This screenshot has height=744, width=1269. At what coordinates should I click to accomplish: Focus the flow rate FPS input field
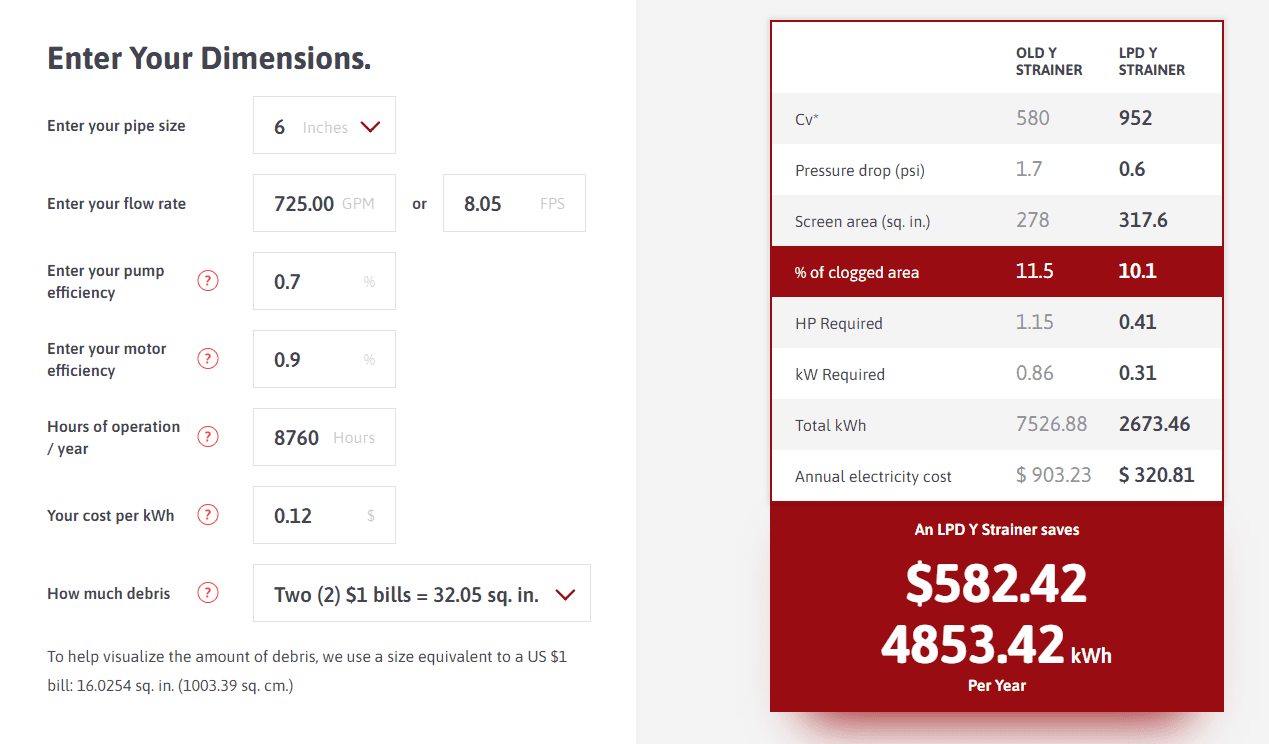click(x=514, y=203)
